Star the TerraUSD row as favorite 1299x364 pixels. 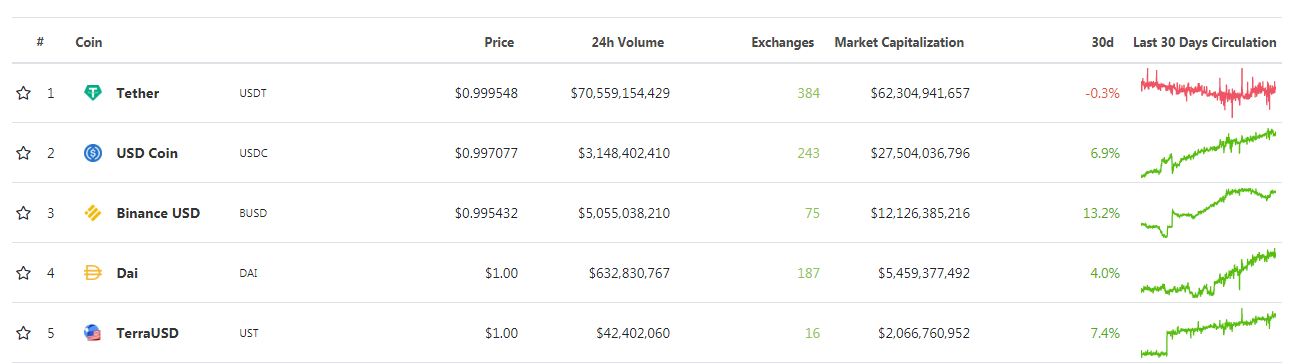23,333
